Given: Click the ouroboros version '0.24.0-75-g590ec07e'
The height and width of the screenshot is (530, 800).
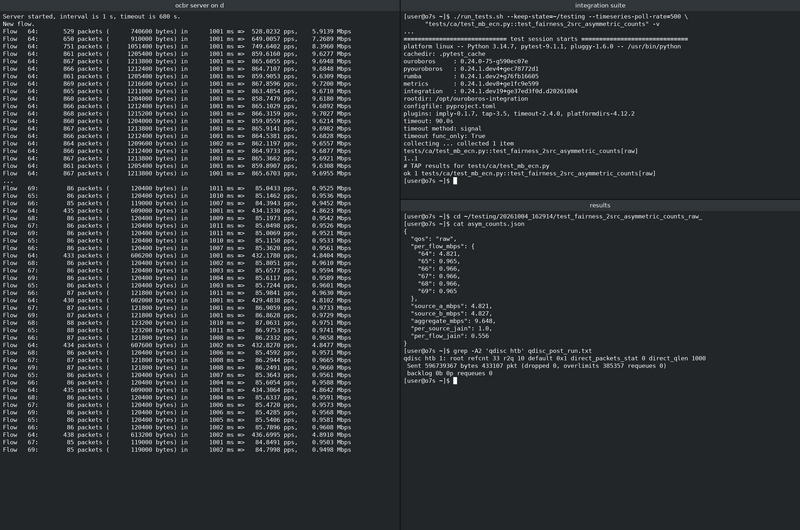Looking at the screenshot, I should point(494,61).
